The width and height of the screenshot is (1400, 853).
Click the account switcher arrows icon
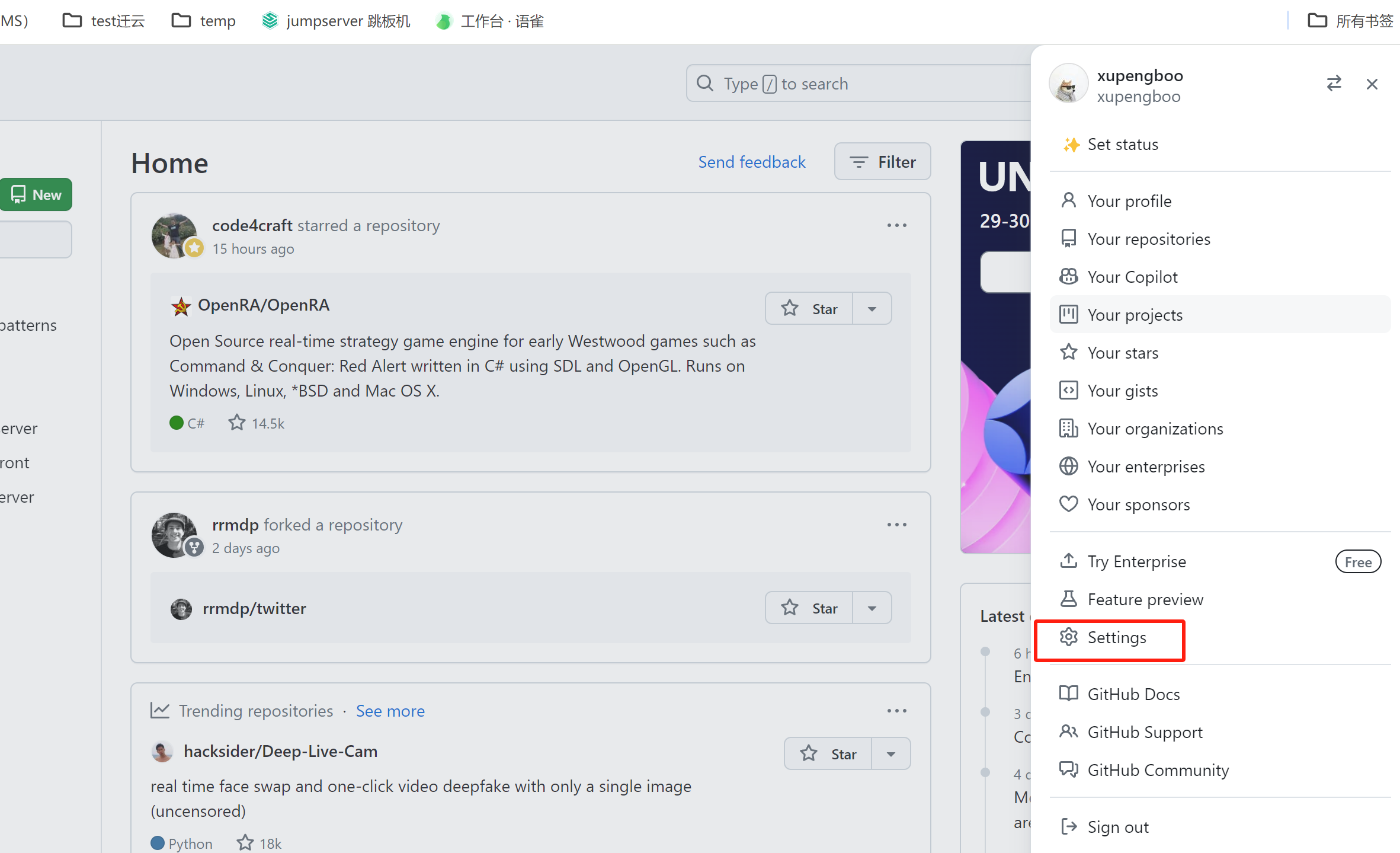(x=1334, y=84)
